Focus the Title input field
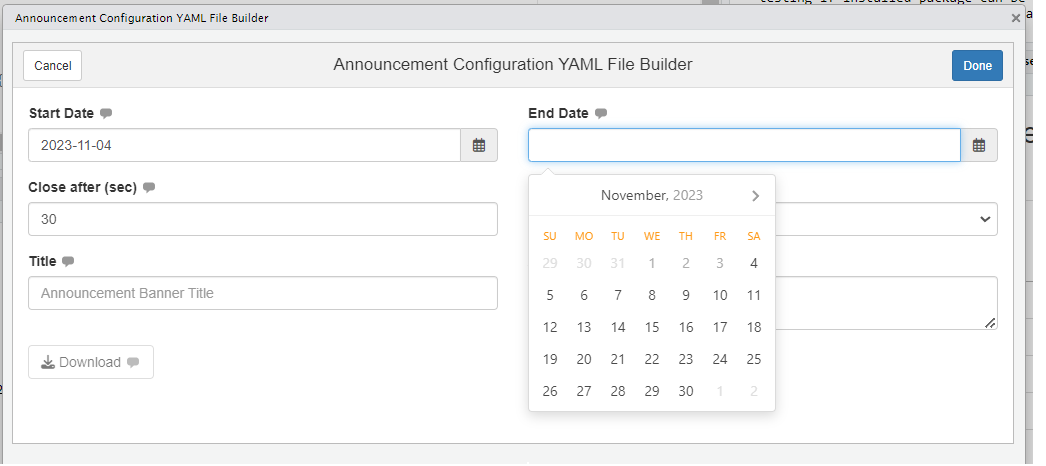This screenshot has width=1046, height=466. coord(263,293)
